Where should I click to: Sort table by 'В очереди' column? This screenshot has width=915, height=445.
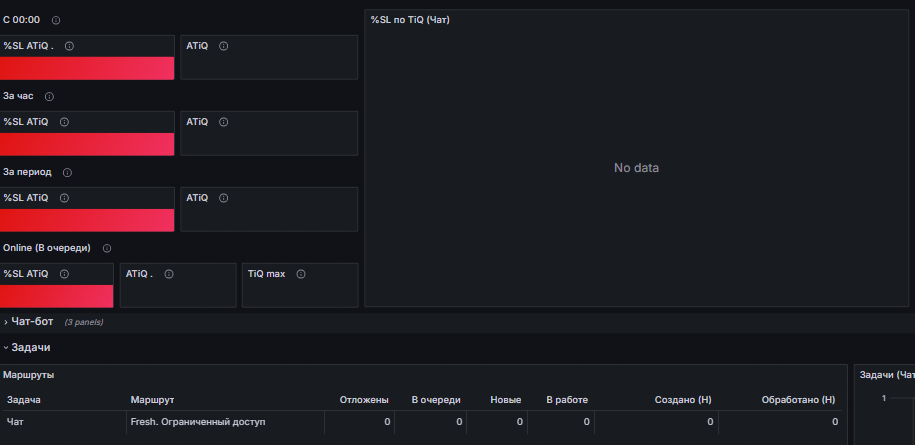pos(436,400)
